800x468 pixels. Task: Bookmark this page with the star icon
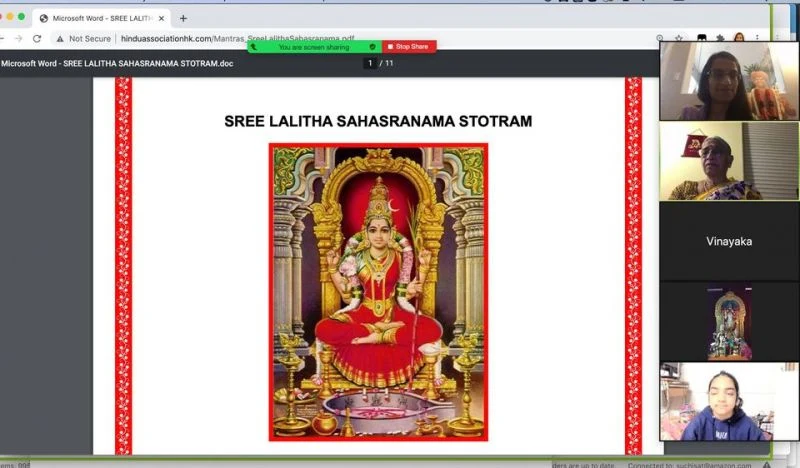click(x=679, y=38)
